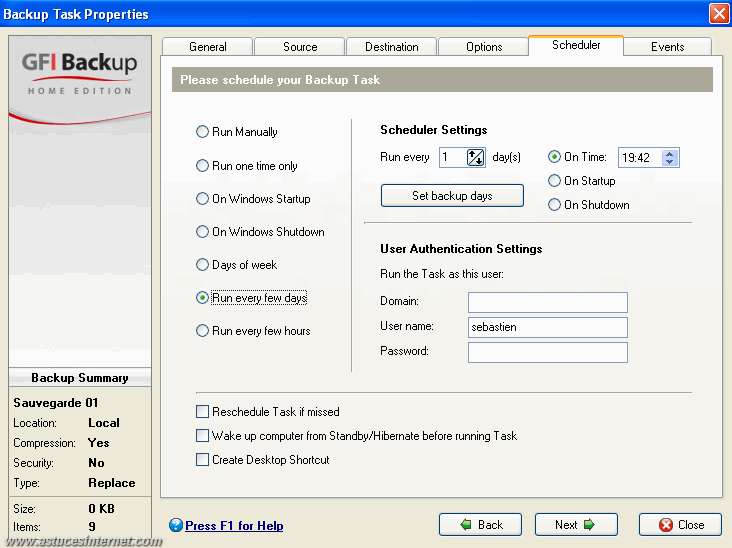Image resolution: width=732 pixels, height=548 pixels.
Task: Click the Next button
Action: pyautogui.click(x=576, y=525)
